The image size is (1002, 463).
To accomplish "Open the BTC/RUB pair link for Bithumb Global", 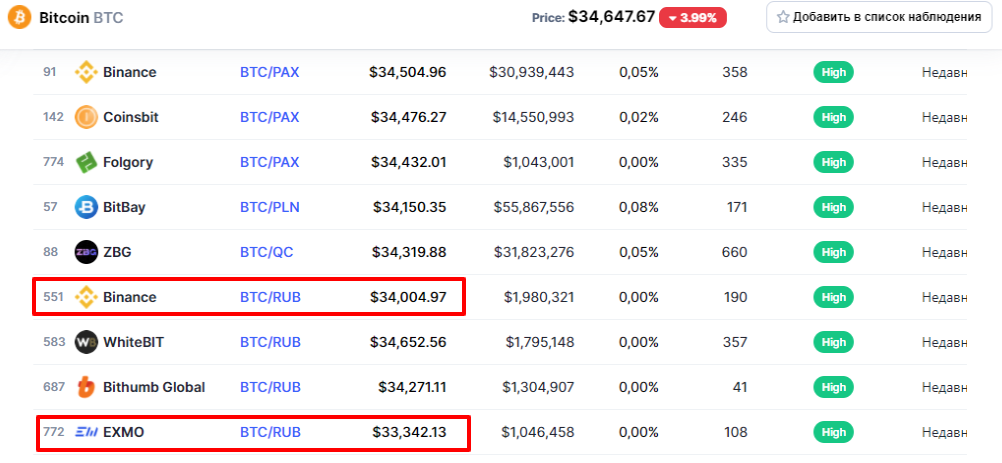I will (x=270, y=387).
